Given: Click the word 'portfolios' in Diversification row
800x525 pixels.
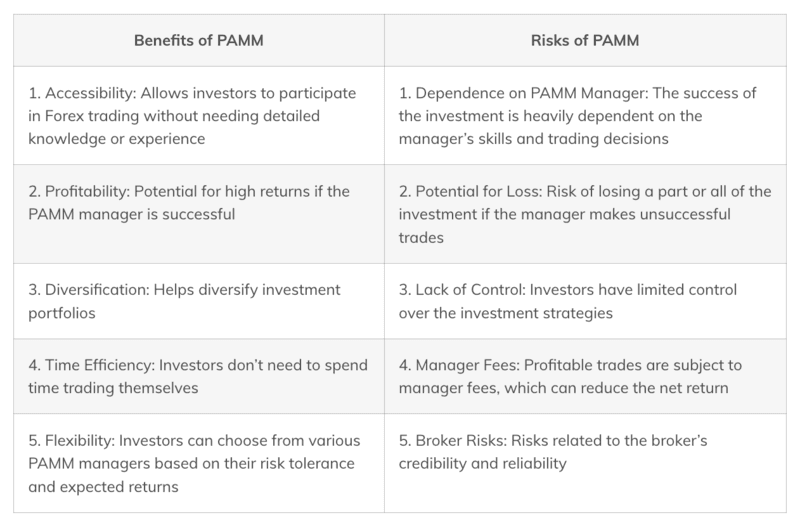Looking at the screenshot, I should pos(62,313).
